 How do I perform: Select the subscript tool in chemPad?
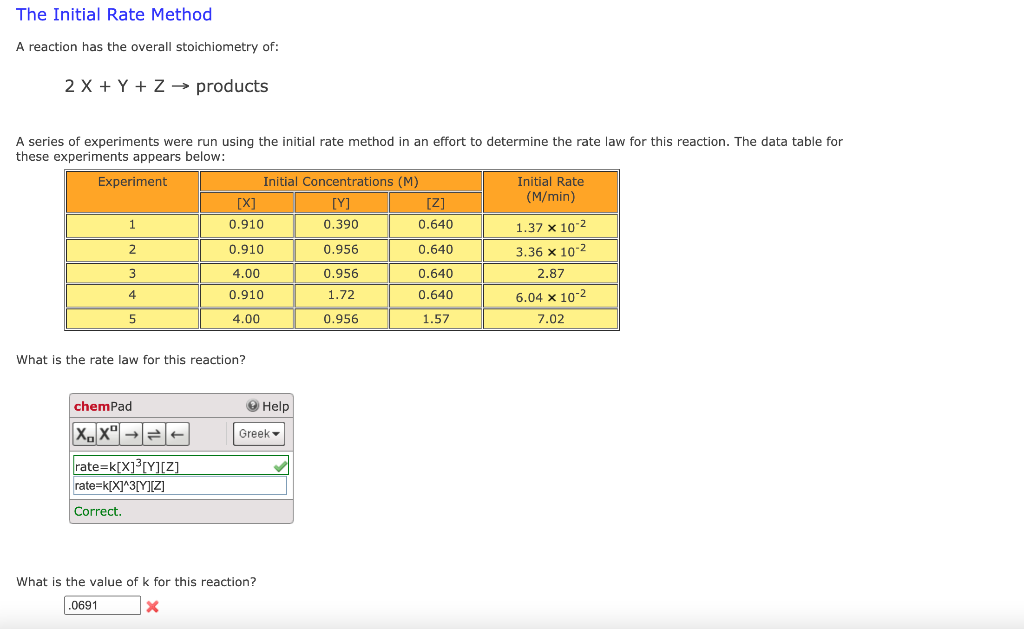[x=84, y=434]
